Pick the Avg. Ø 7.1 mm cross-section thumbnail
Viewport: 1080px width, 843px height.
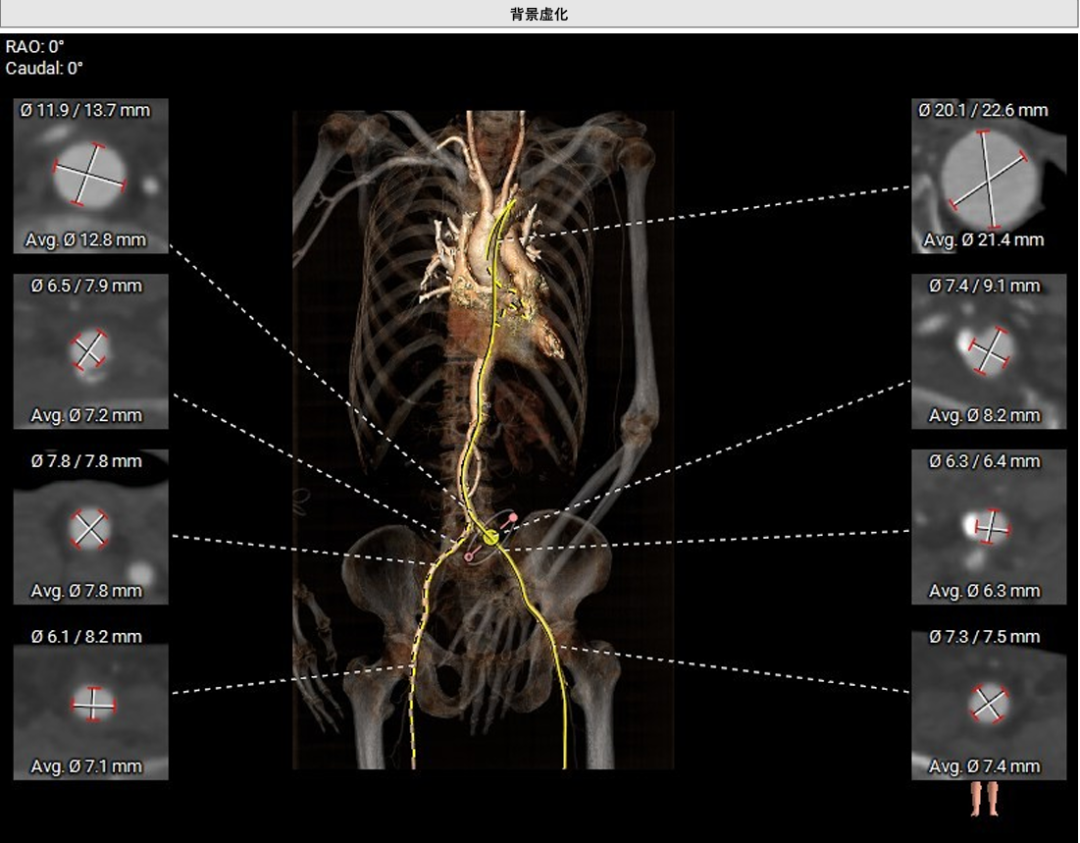click(x=90, y=703)
